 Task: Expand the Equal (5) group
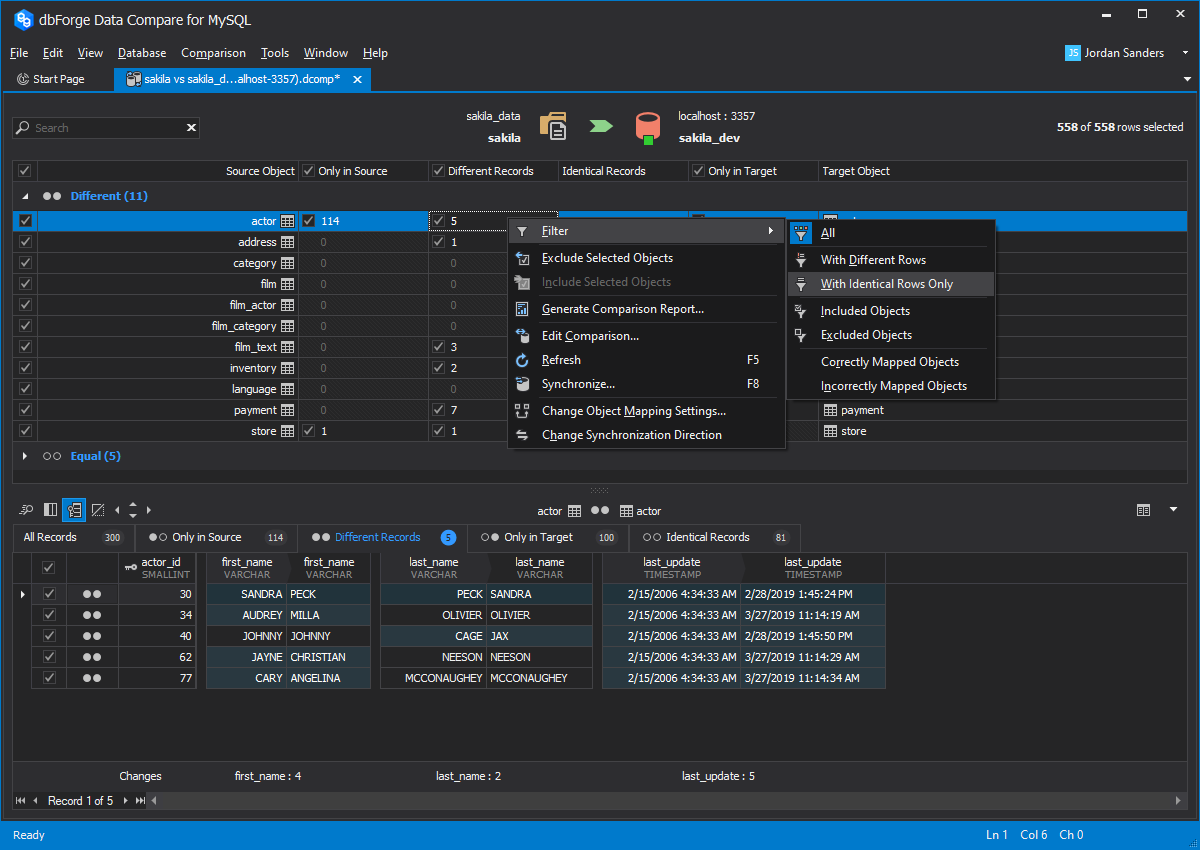coord(25,456)
